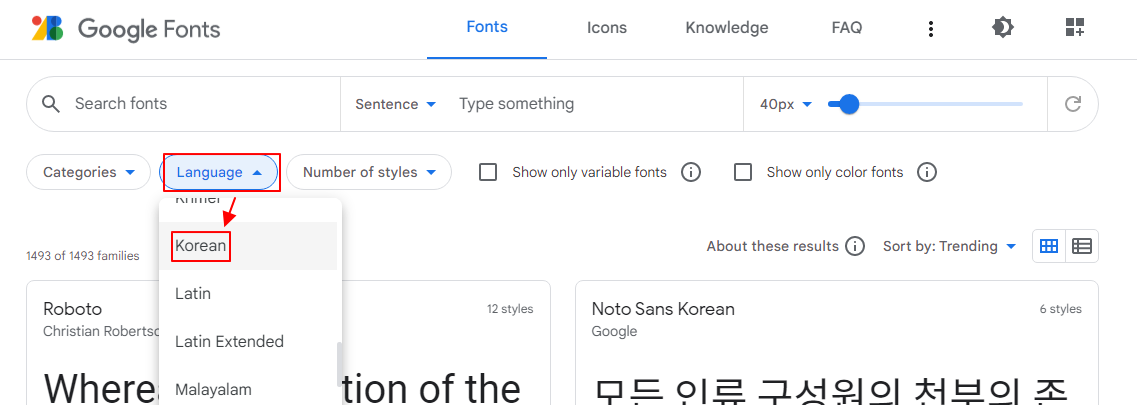Image resolution: width=1137 pixels, height=405 pixels.
Task: Click the 6 styles label on Noto Sans Korean
Action: [1060, 309]
